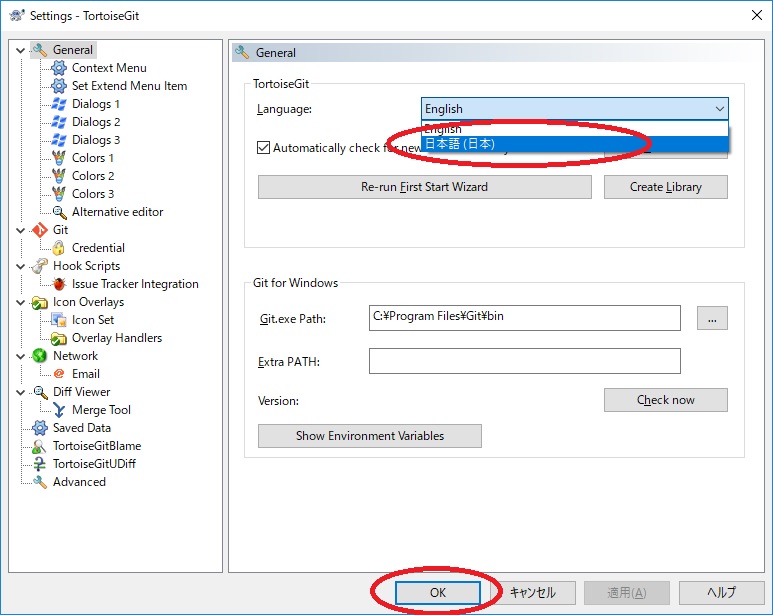Select the Set Extend Menu Item entry
Viewport: 773px width, 615px height.
(129, 86)
